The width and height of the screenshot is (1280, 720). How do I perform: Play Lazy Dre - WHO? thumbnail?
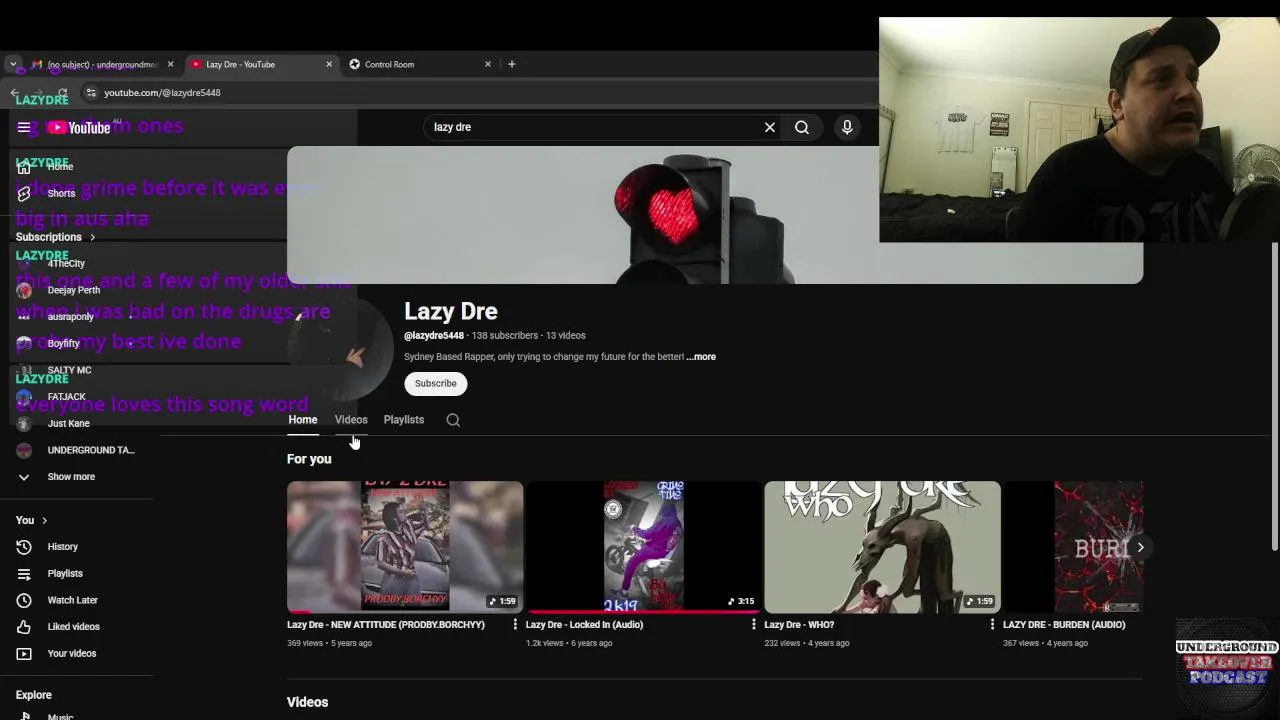coord(882,546)
